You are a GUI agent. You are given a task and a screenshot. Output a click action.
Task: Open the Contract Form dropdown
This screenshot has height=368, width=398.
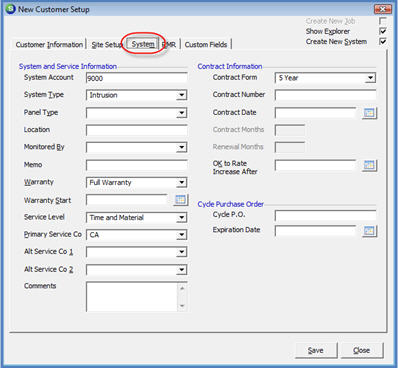coord(370,78)
